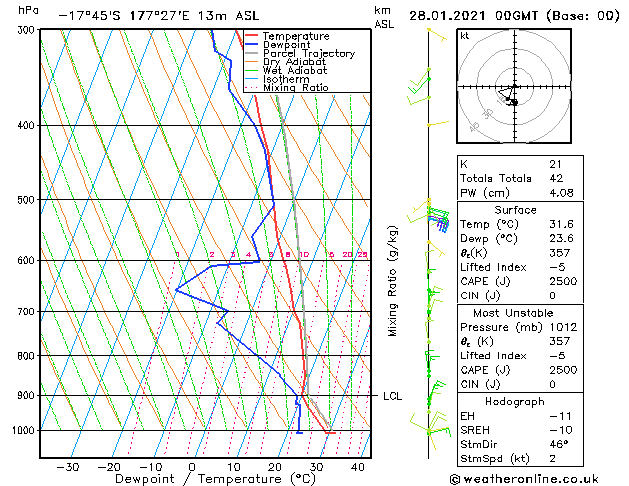The image size is (629, 486).
Task: Click the 900 hPa pressure axis label
Action: pos(28,395)
